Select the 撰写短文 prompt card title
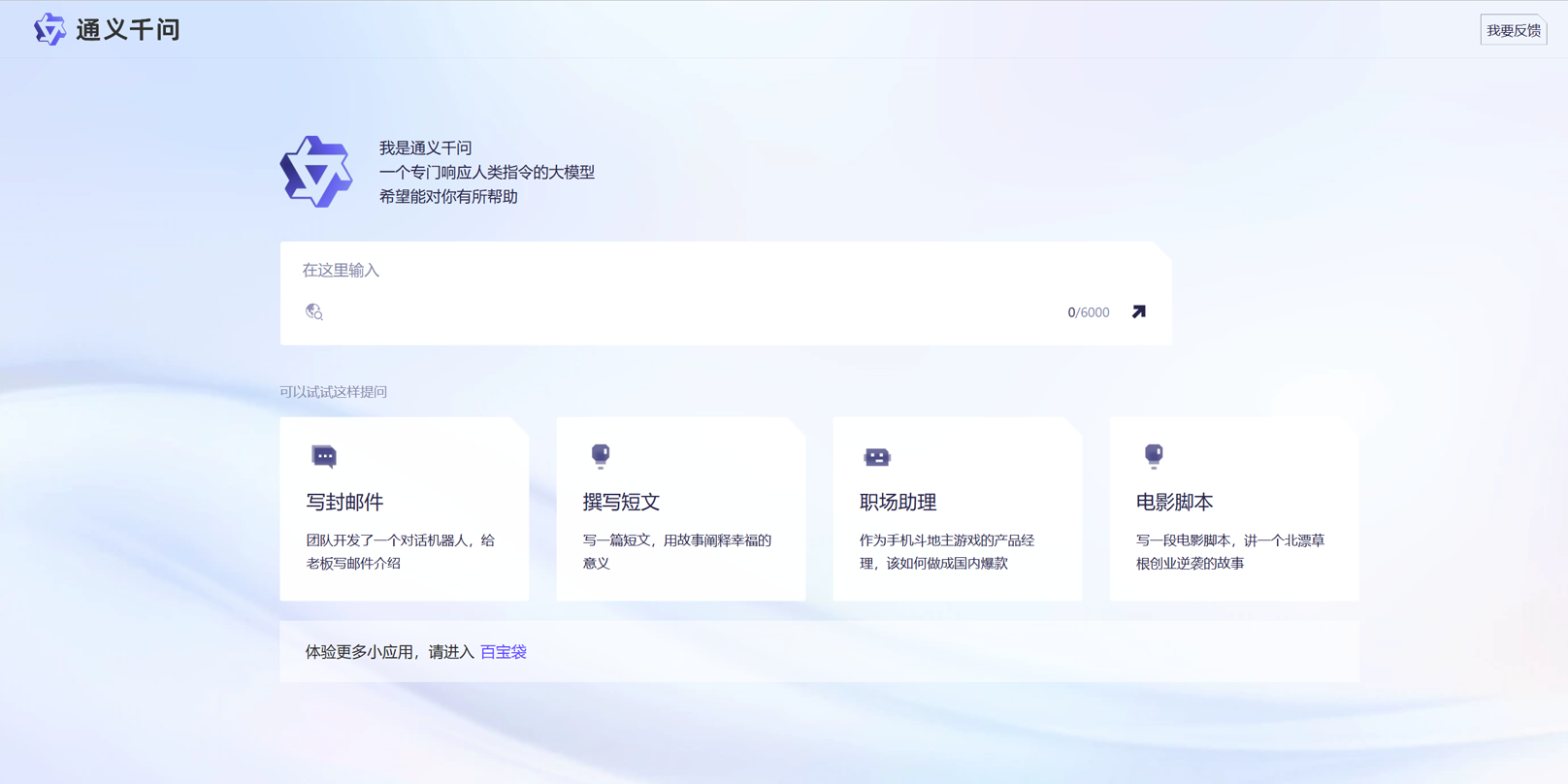Screen dimensions: 1568x784 [x=622, y=502]
